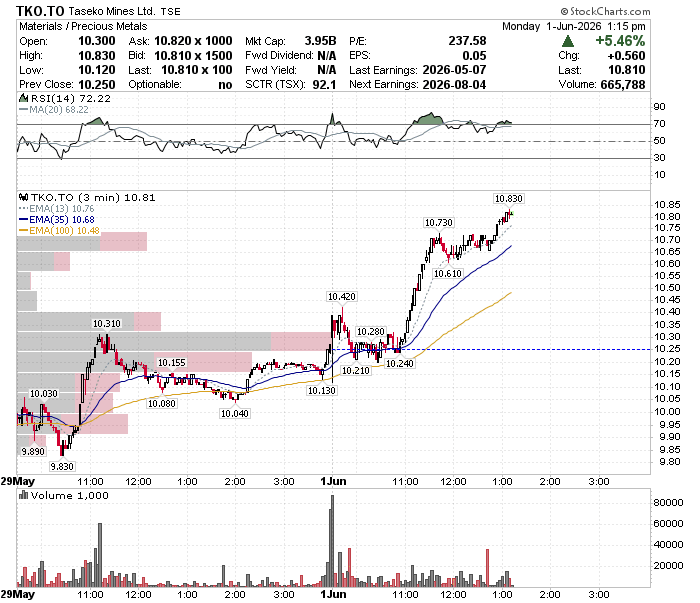Select the EMA(13) 10.76 legend entry
700x603 pixels.
(x=57, y=208)
